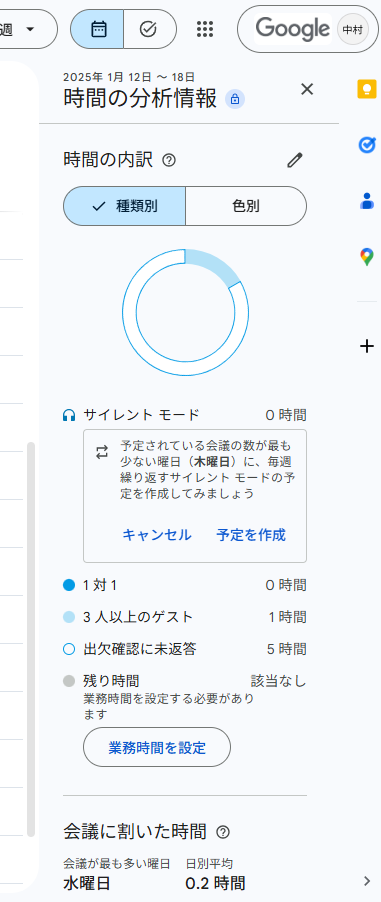The height and width of the screenshot is (902, 381).
Task: Dismiss suggestion with キャンセル
Action: coord(157,535)
